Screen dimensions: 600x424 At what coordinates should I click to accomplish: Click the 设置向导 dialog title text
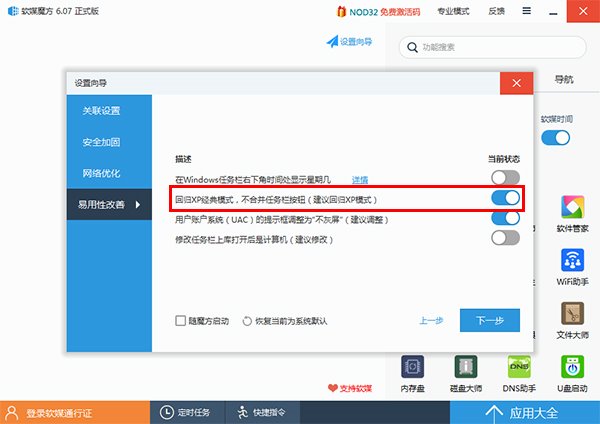90,83
